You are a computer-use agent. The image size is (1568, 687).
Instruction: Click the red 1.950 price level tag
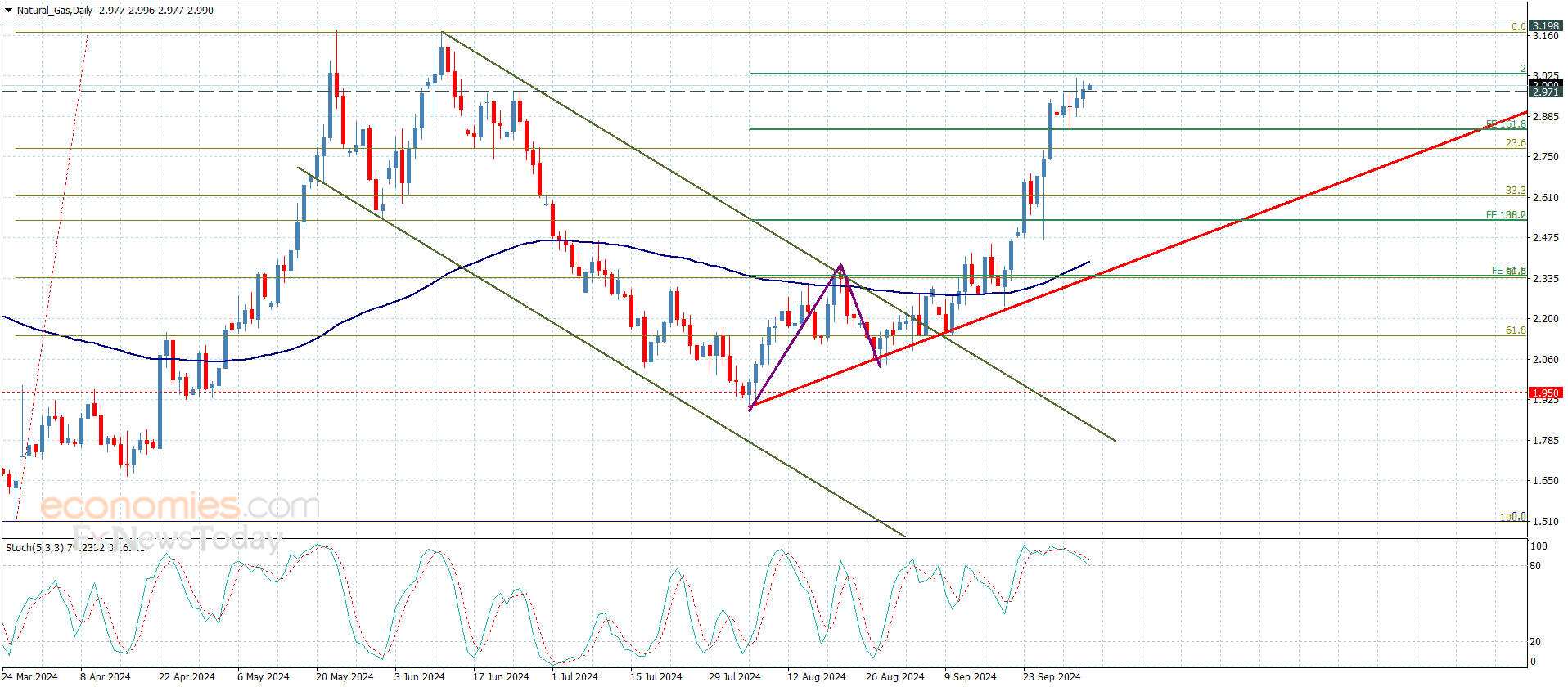pyautogui.click(x=1546, y=393)
